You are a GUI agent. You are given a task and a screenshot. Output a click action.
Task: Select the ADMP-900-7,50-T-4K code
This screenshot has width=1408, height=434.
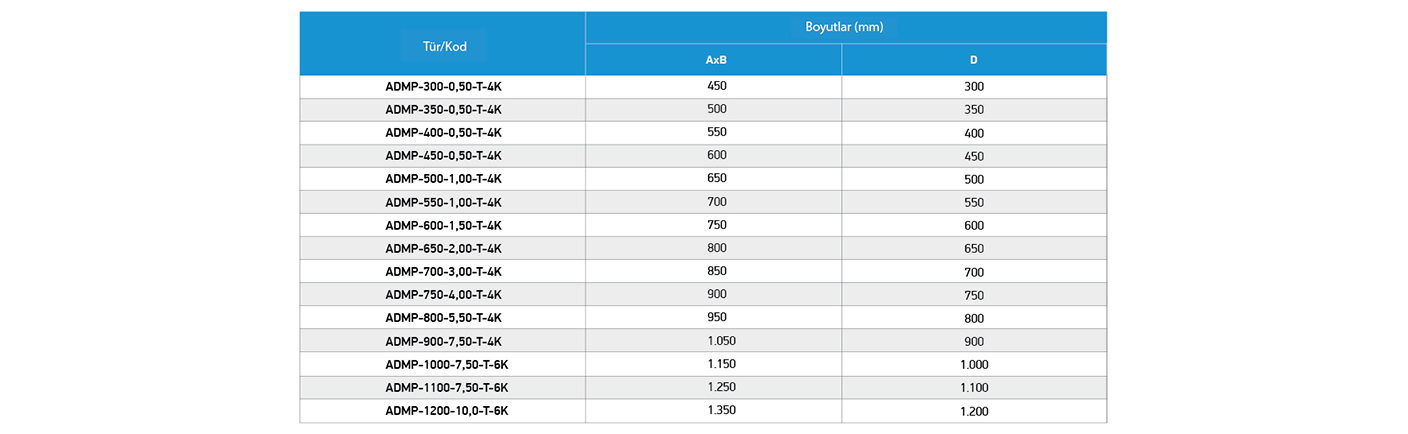(443, 341)
